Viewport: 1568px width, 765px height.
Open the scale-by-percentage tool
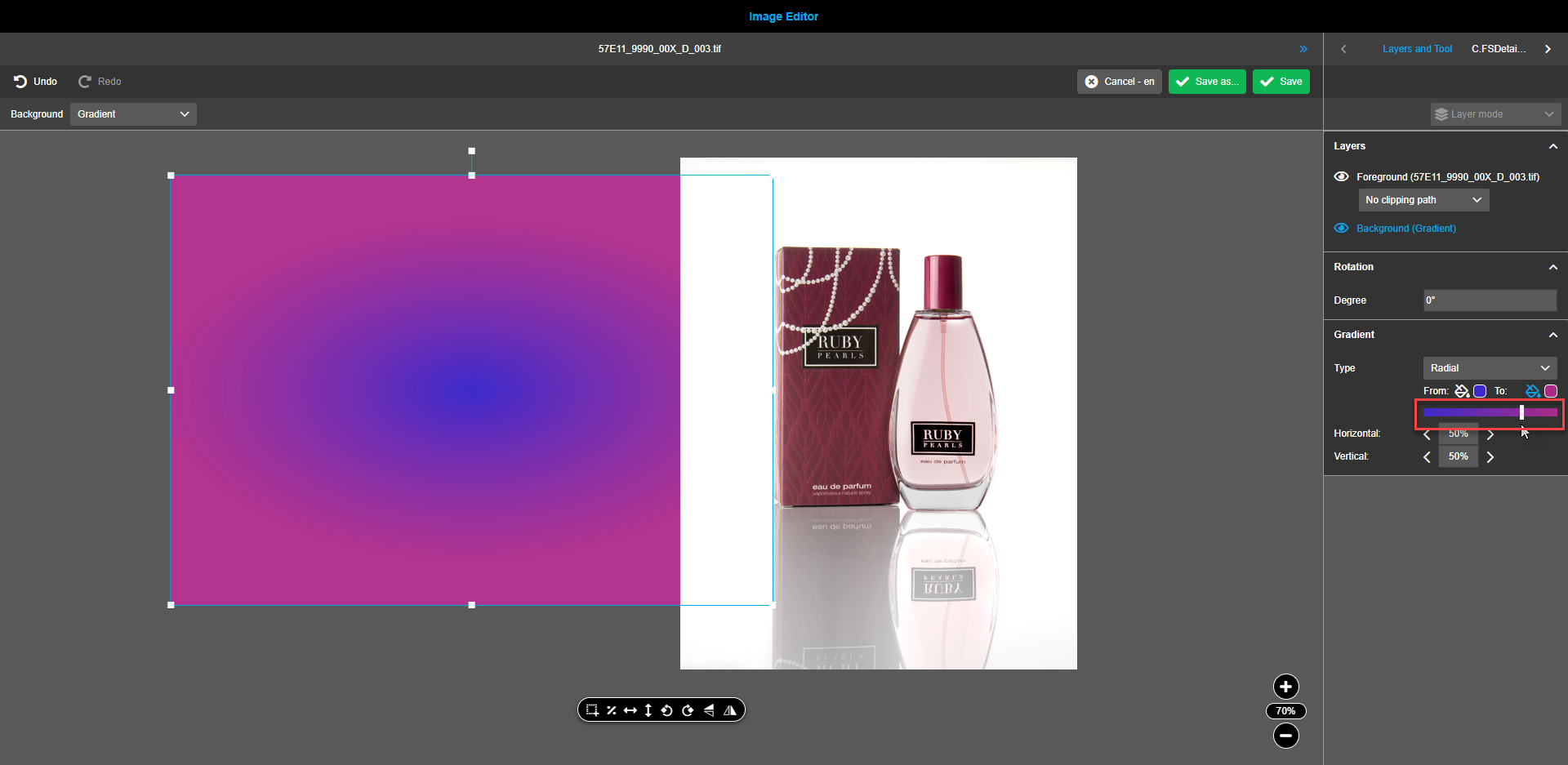tap(612, 709)
